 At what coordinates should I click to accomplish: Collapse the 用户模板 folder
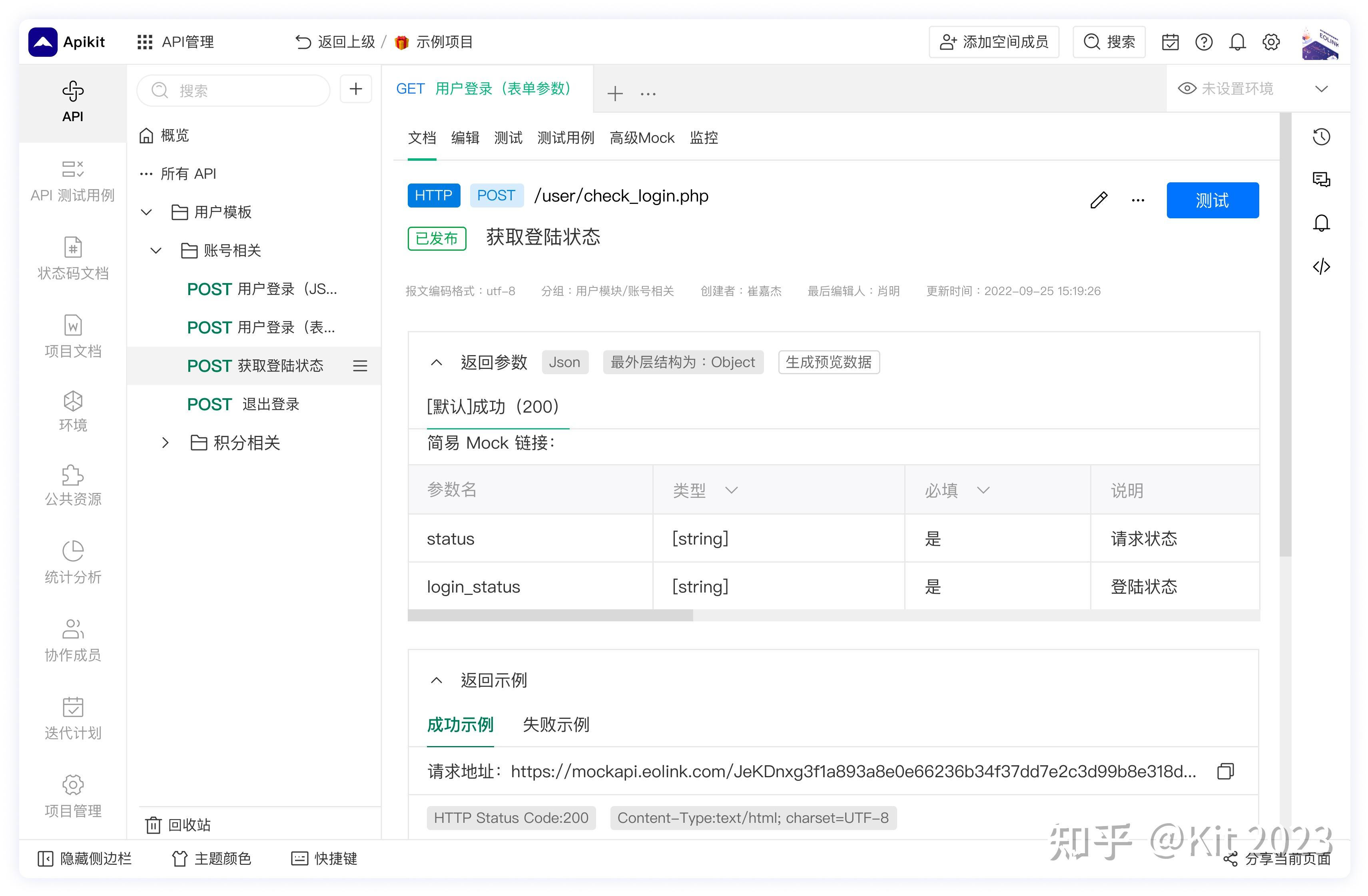coord(146,212)
